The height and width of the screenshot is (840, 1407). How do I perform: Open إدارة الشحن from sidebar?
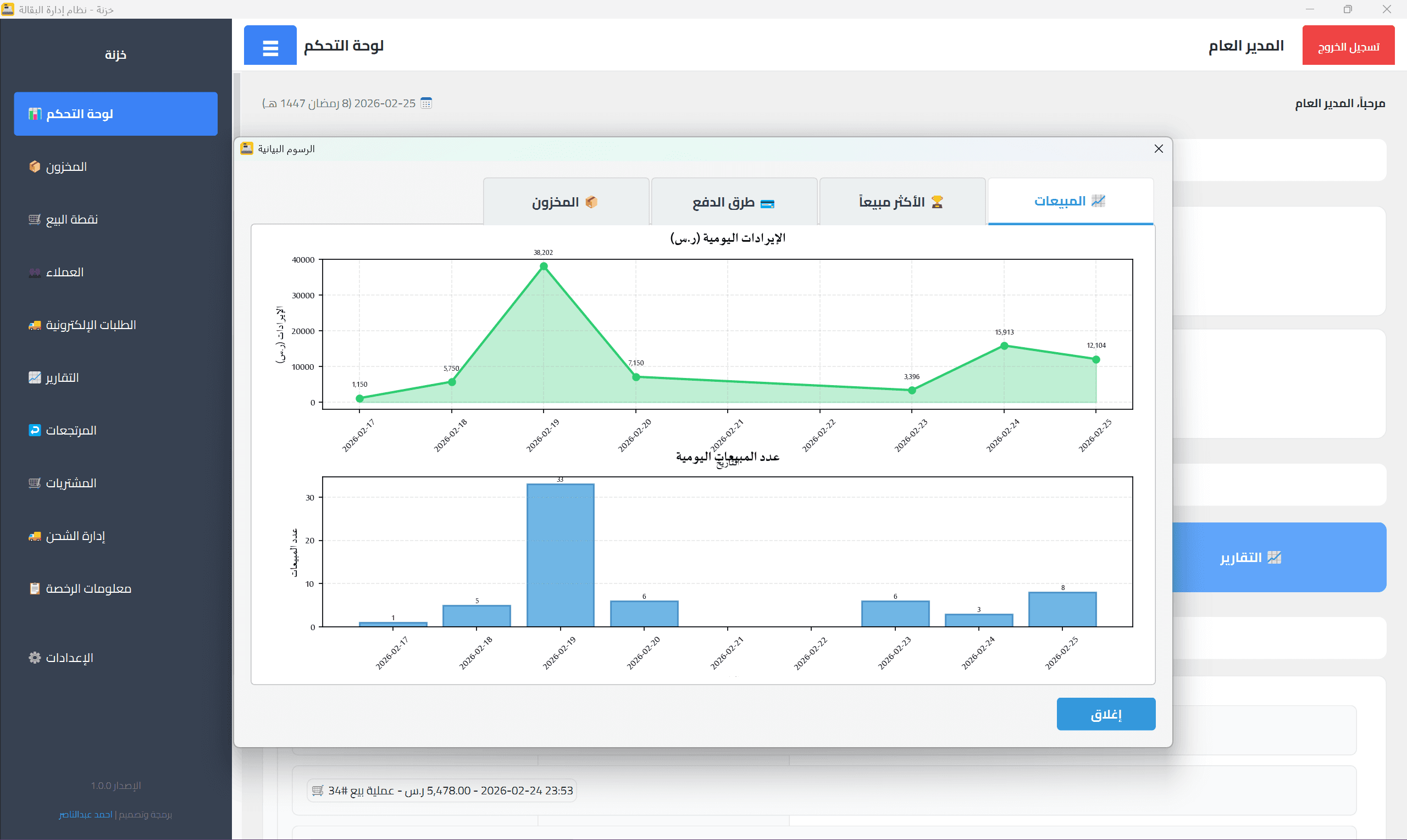tap(75, 536)
